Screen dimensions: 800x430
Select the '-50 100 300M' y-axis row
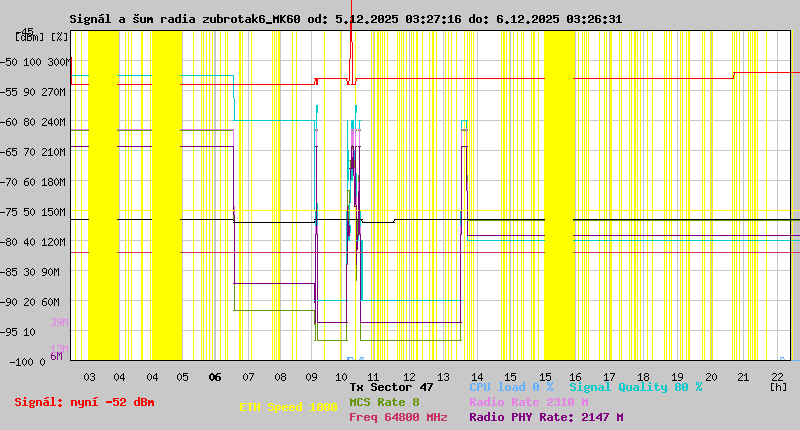pos(35,62)
